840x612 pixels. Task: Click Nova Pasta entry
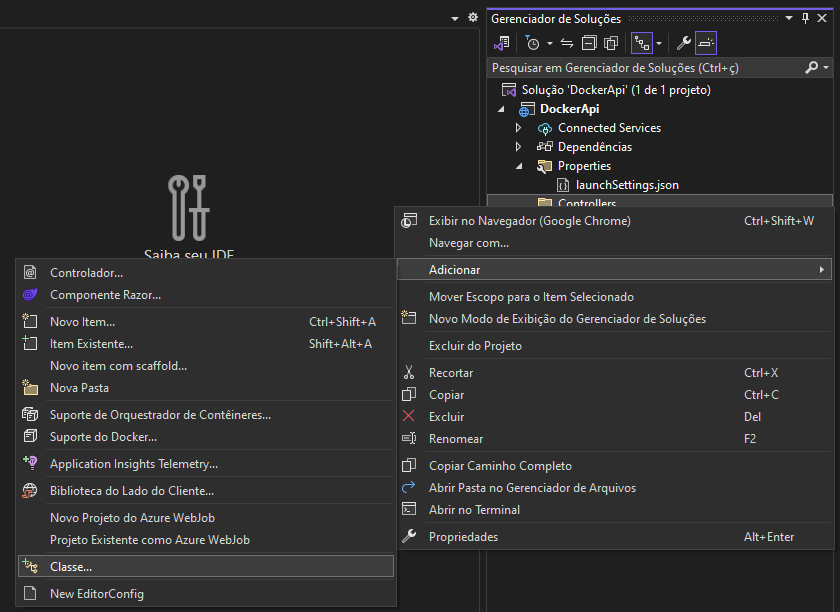coord(206,387)
